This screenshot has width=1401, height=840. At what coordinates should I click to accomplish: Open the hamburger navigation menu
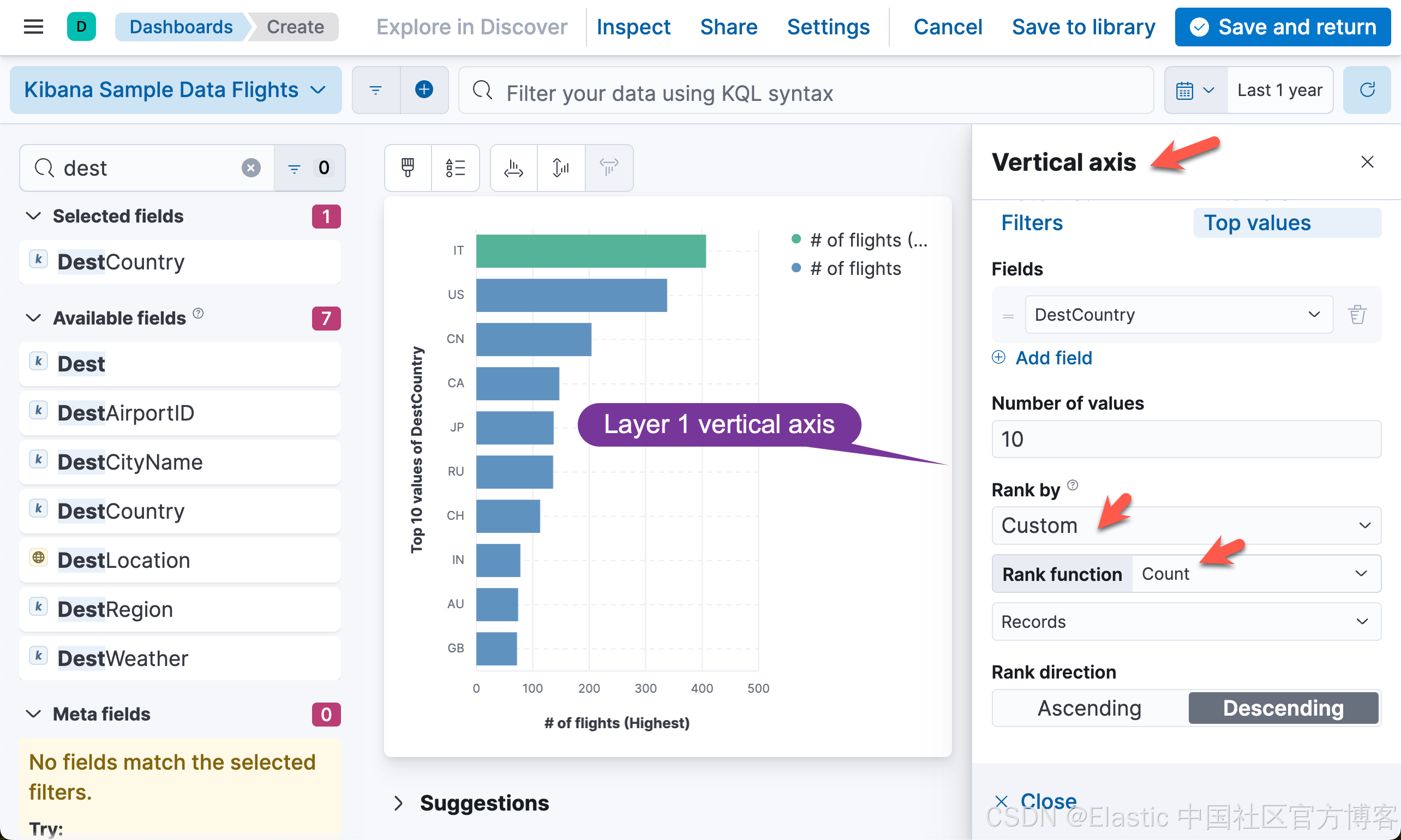click(x=33, y=27)
